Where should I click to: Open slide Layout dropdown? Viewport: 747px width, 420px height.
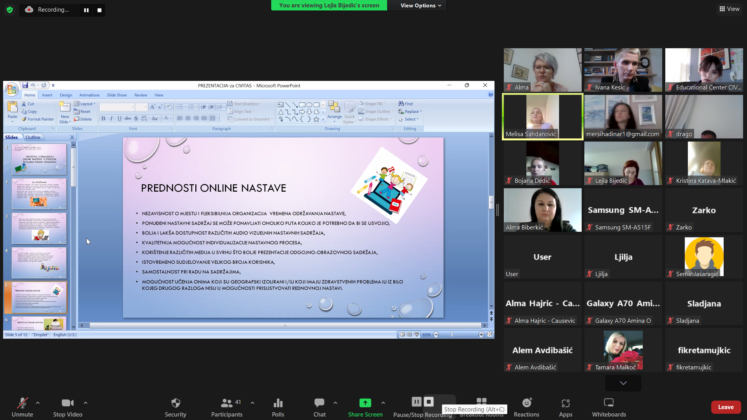pyautogui.click(x=85, y=104)
